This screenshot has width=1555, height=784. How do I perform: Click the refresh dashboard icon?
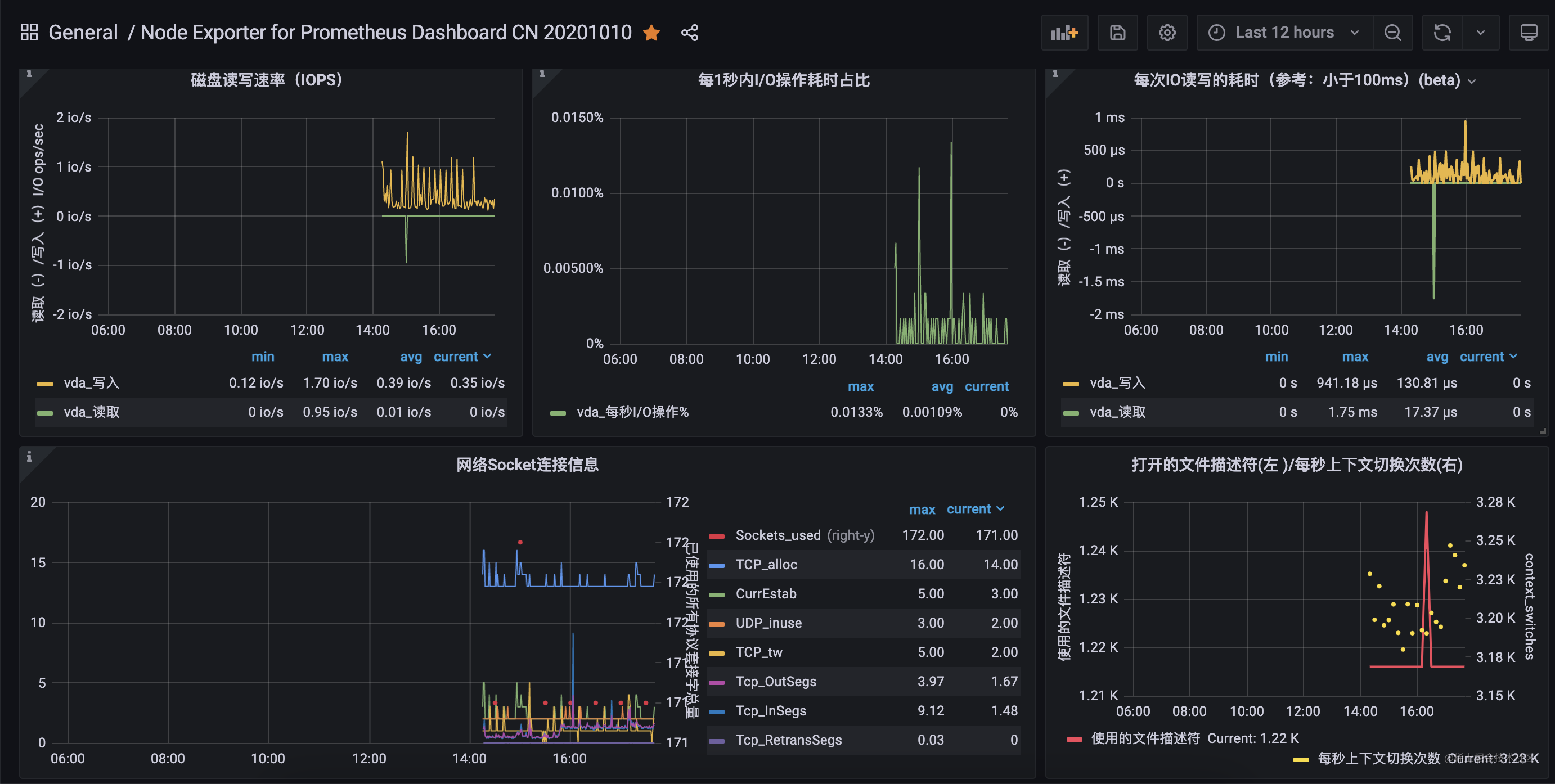click(1442, 33)
